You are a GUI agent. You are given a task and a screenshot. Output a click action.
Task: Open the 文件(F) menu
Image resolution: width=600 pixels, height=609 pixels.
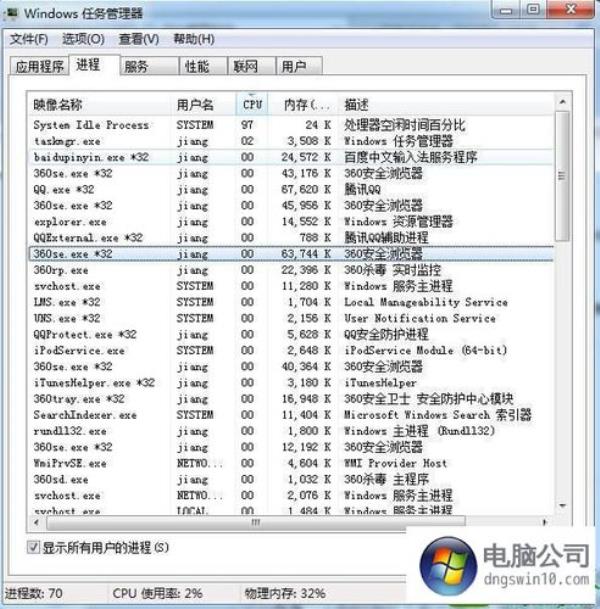click(x=29, y=39)
